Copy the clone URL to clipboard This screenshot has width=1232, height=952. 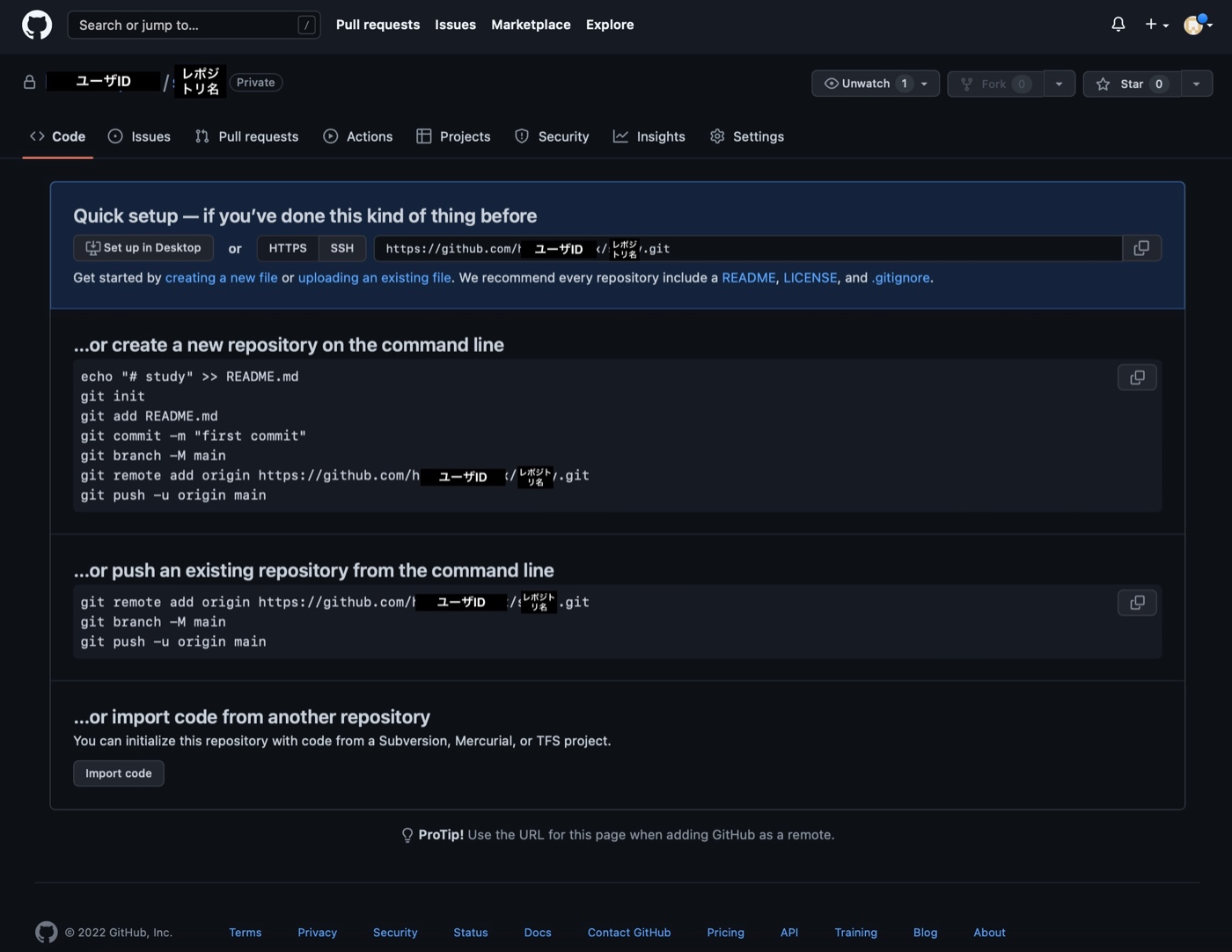pos(1142,248)
